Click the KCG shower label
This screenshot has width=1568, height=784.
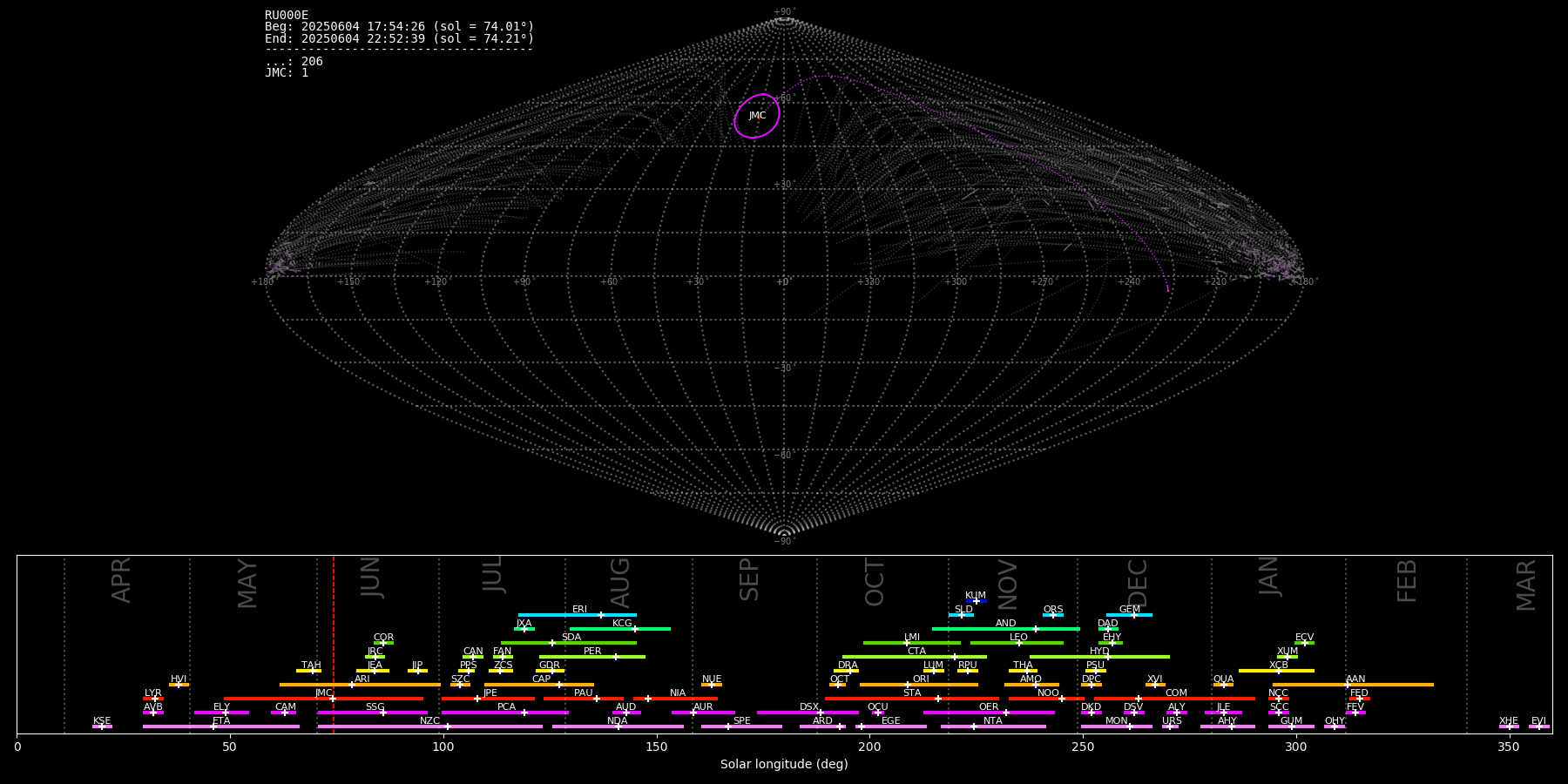pos(622,624)
